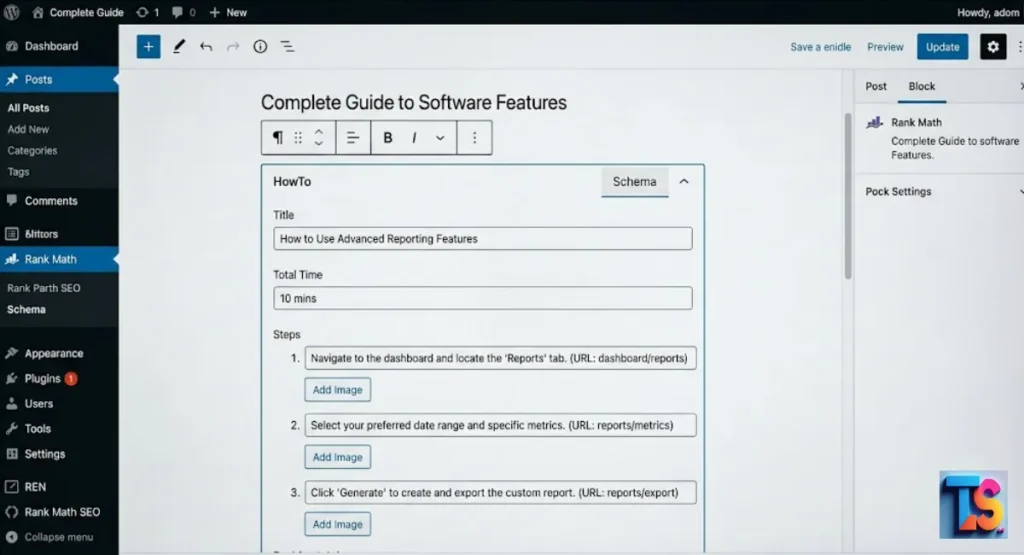The image size is (1024, 555).
Task: Open Plugins with the update badge
Action: point(59,378)
